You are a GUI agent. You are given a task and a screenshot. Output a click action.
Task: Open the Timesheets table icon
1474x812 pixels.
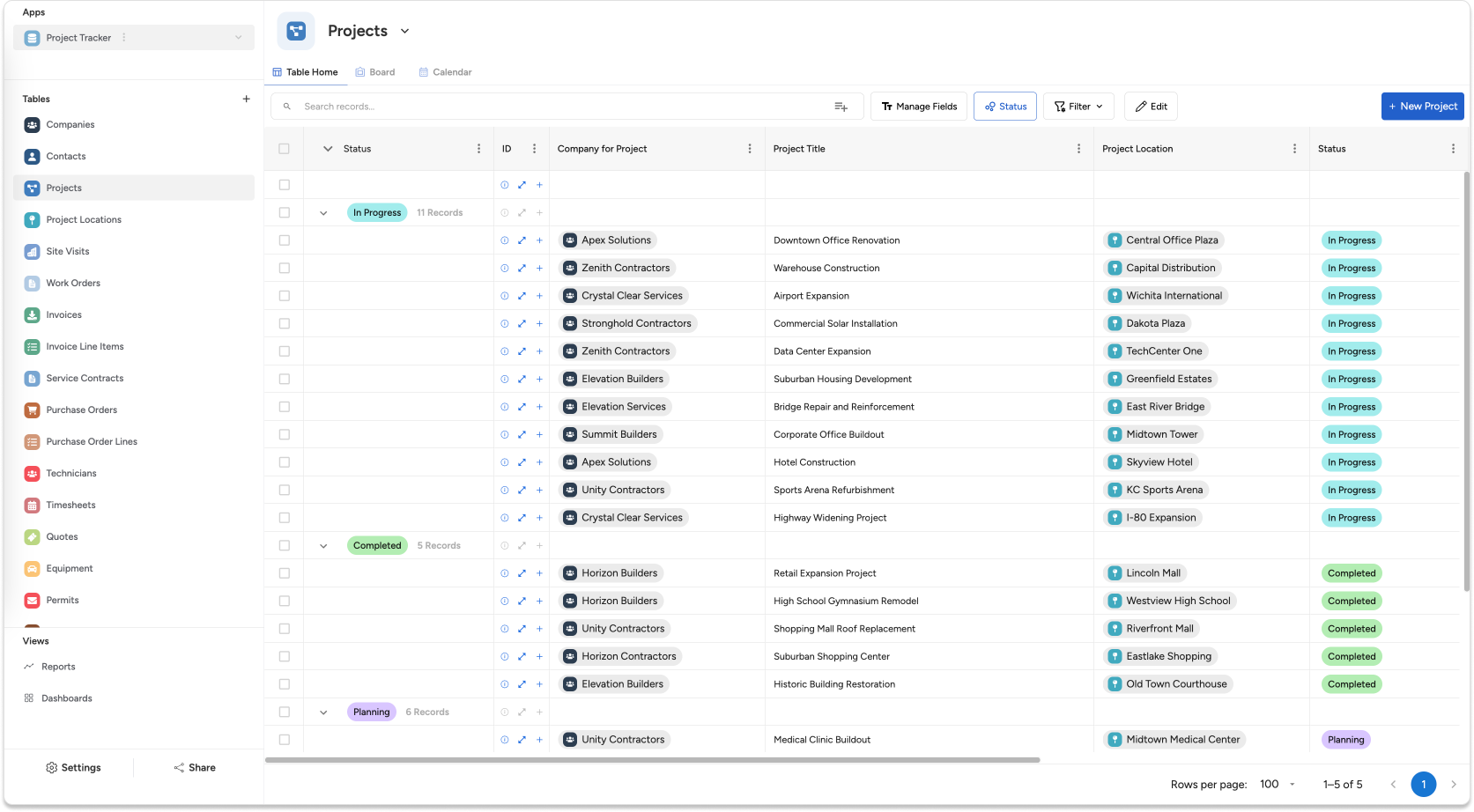[32, 506]
